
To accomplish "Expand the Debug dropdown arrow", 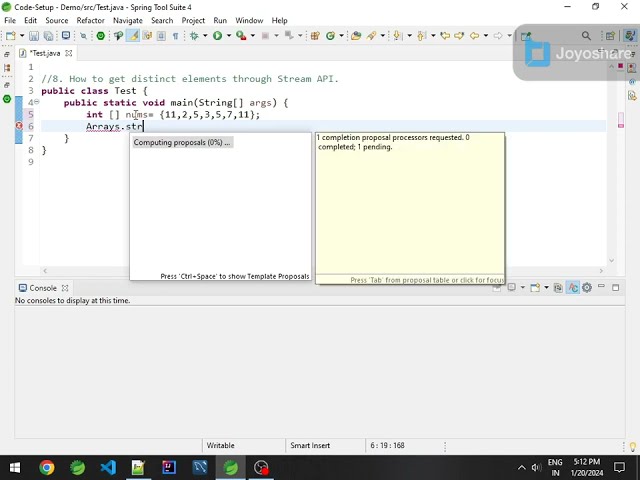I will tap(205, 36).
